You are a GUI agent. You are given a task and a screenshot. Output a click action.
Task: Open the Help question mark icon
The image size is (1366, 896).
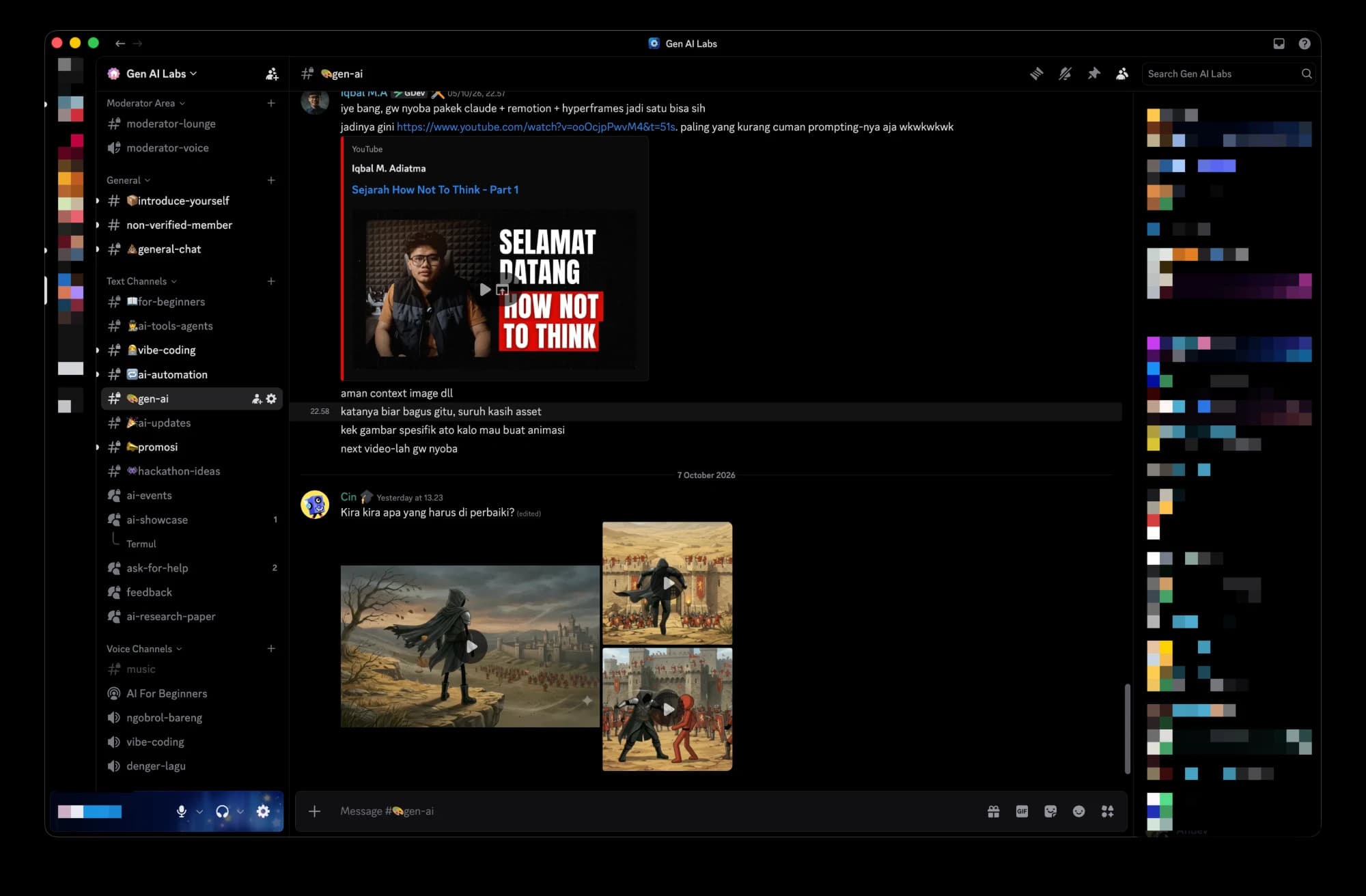(x=1305, y=44)
